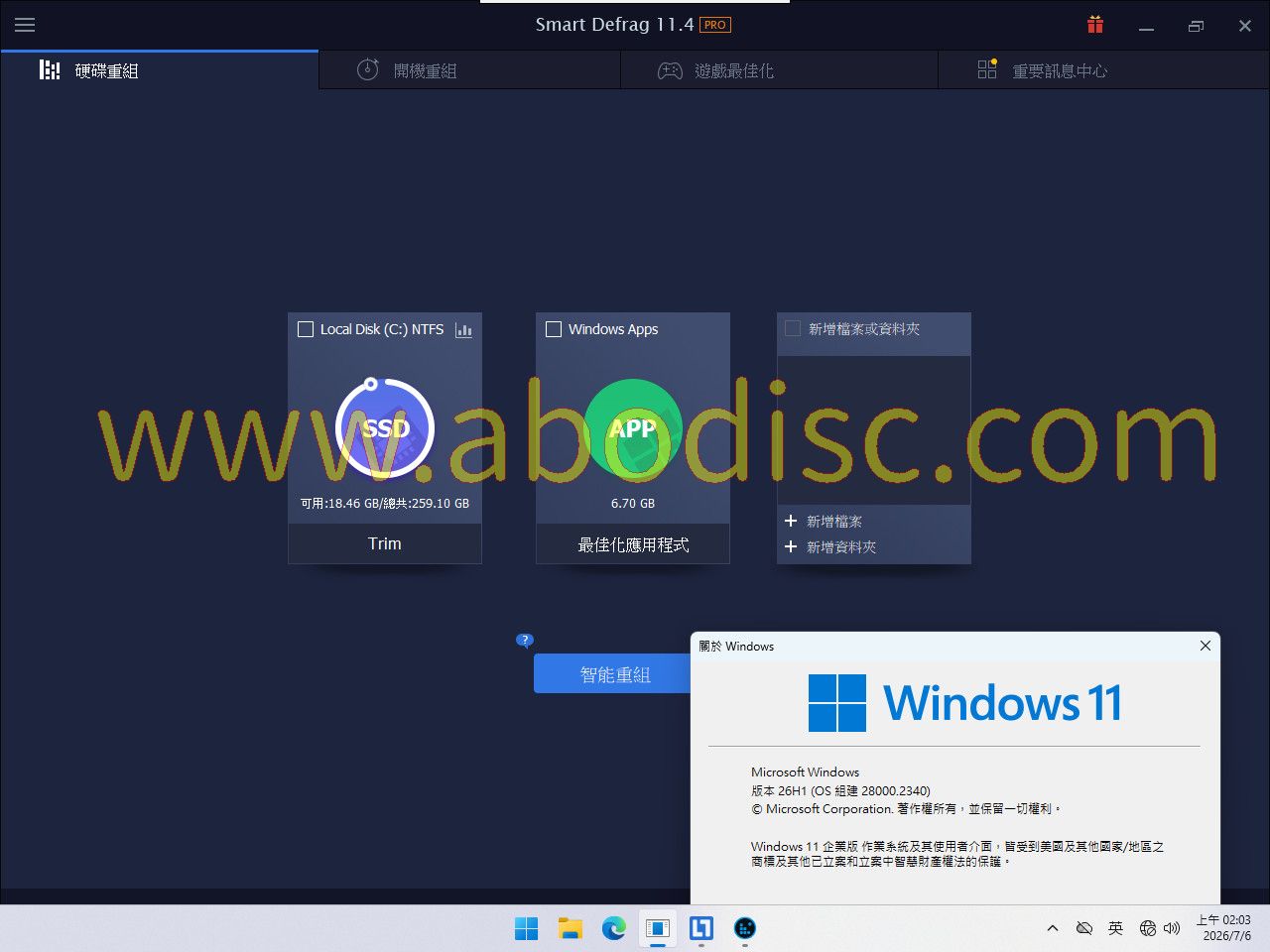Viewport: 1270px width, 952px height.
Task: Click 新增資料夾 to add a folder
Action: pyautogui.click(x=841, y=547)
